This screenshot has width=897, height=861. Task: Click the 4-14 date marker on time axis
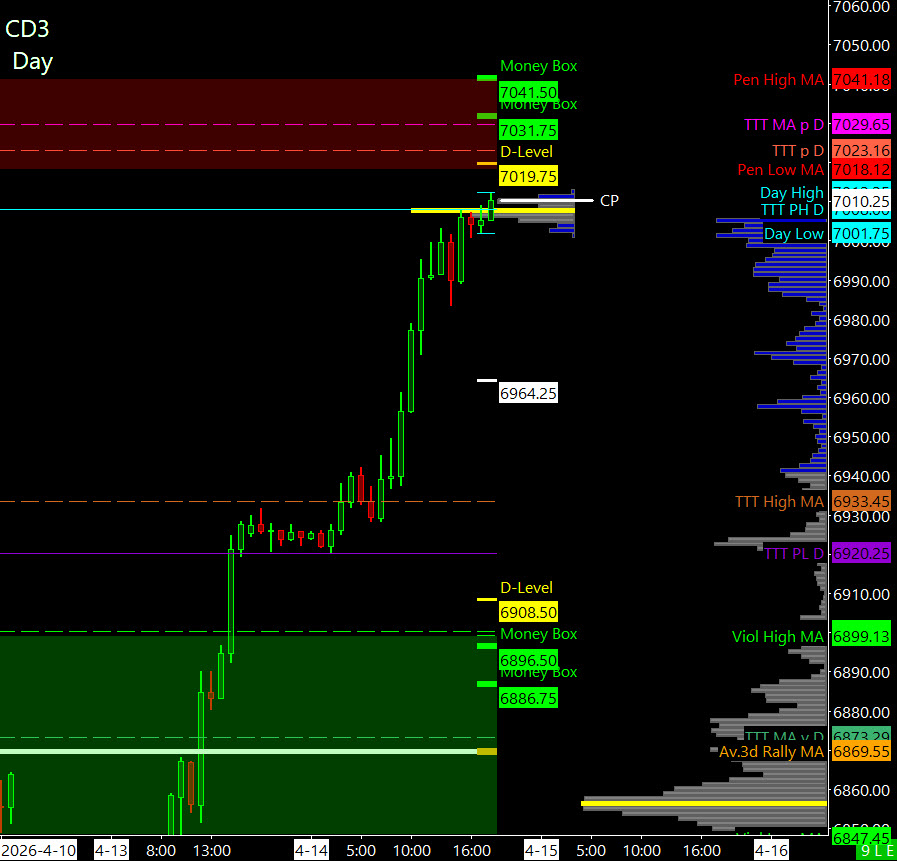pyautogui.click(x=309, y=850)
